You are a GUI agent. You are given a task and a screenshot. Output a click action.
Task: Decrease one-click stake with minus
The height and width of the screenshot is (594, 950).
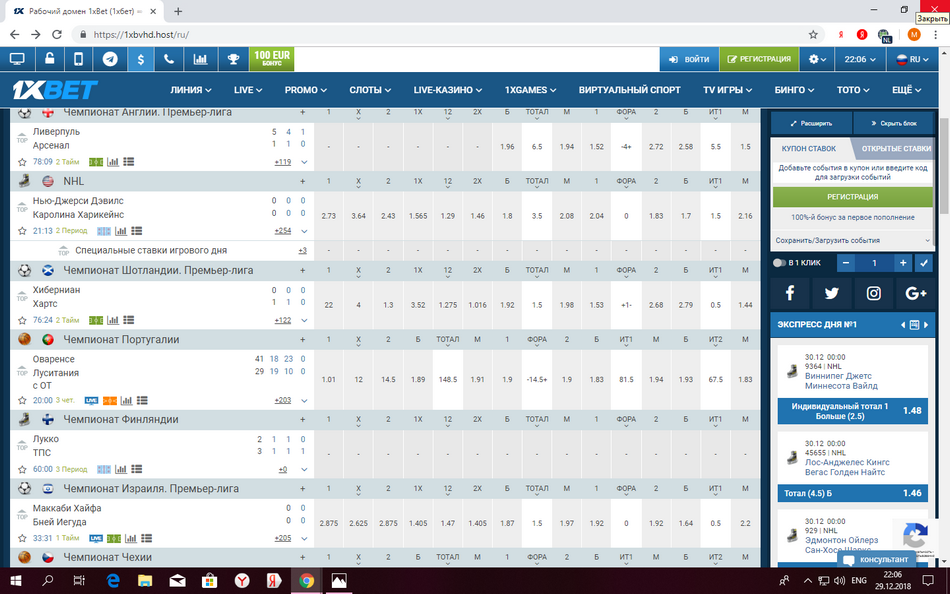[x=846, y=263]
